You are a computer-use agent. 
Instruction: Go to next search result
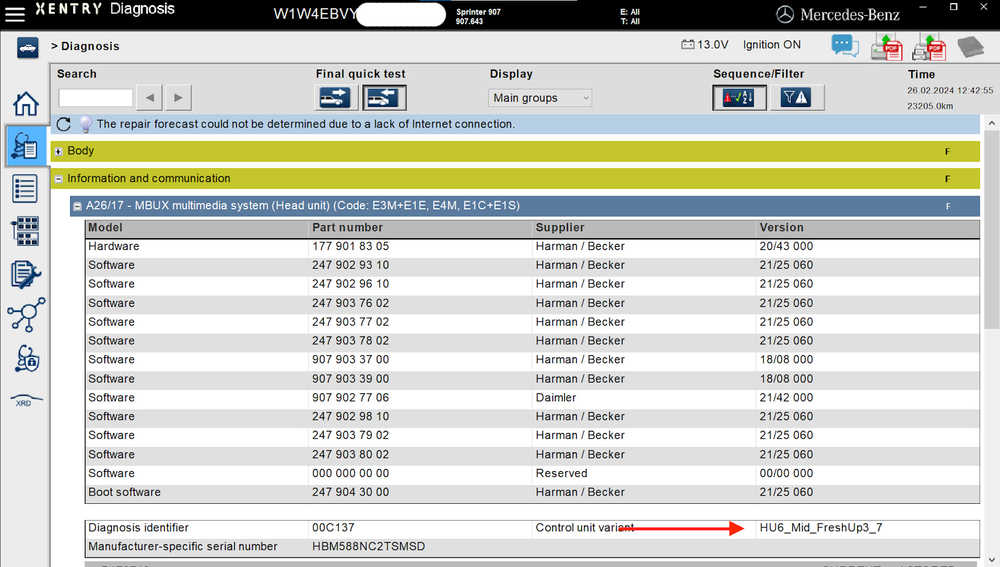(178, 98)
